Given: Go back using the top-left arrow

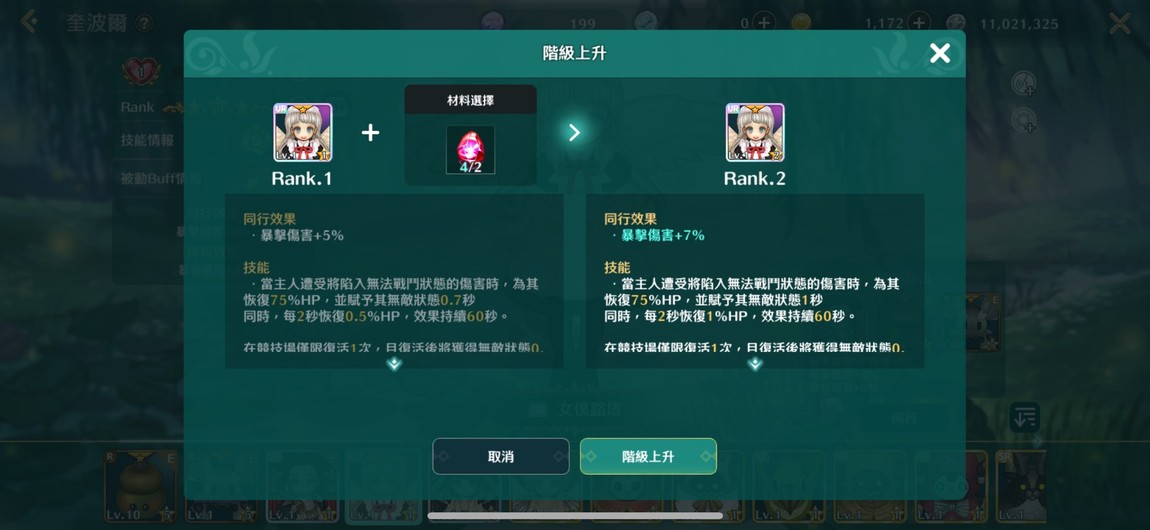Looking at the screenshot, I should pos(29,22).
